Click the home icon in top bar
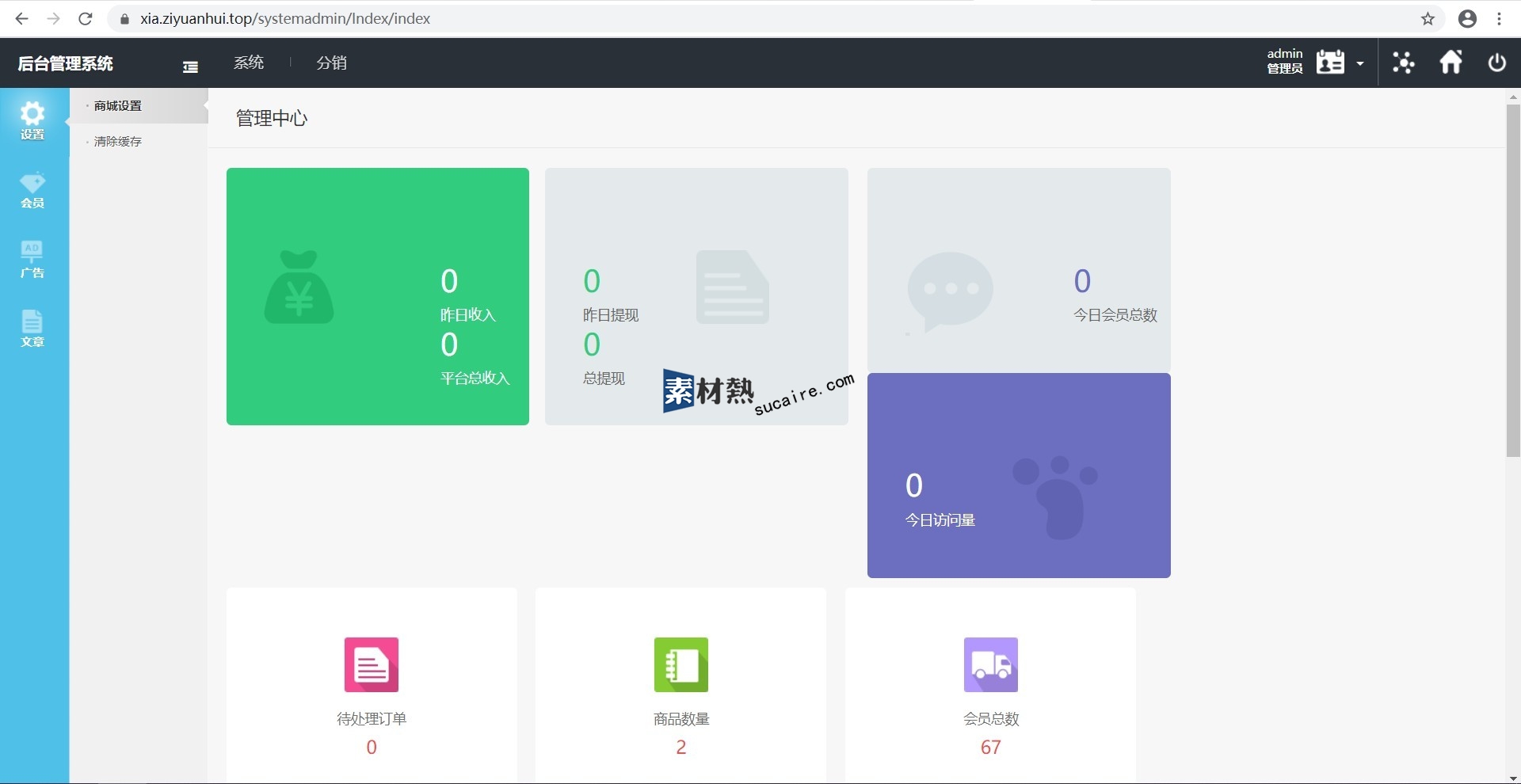Image resolution: width=1521 pixels, height=784 pixels. click(x=1450, y=63)
